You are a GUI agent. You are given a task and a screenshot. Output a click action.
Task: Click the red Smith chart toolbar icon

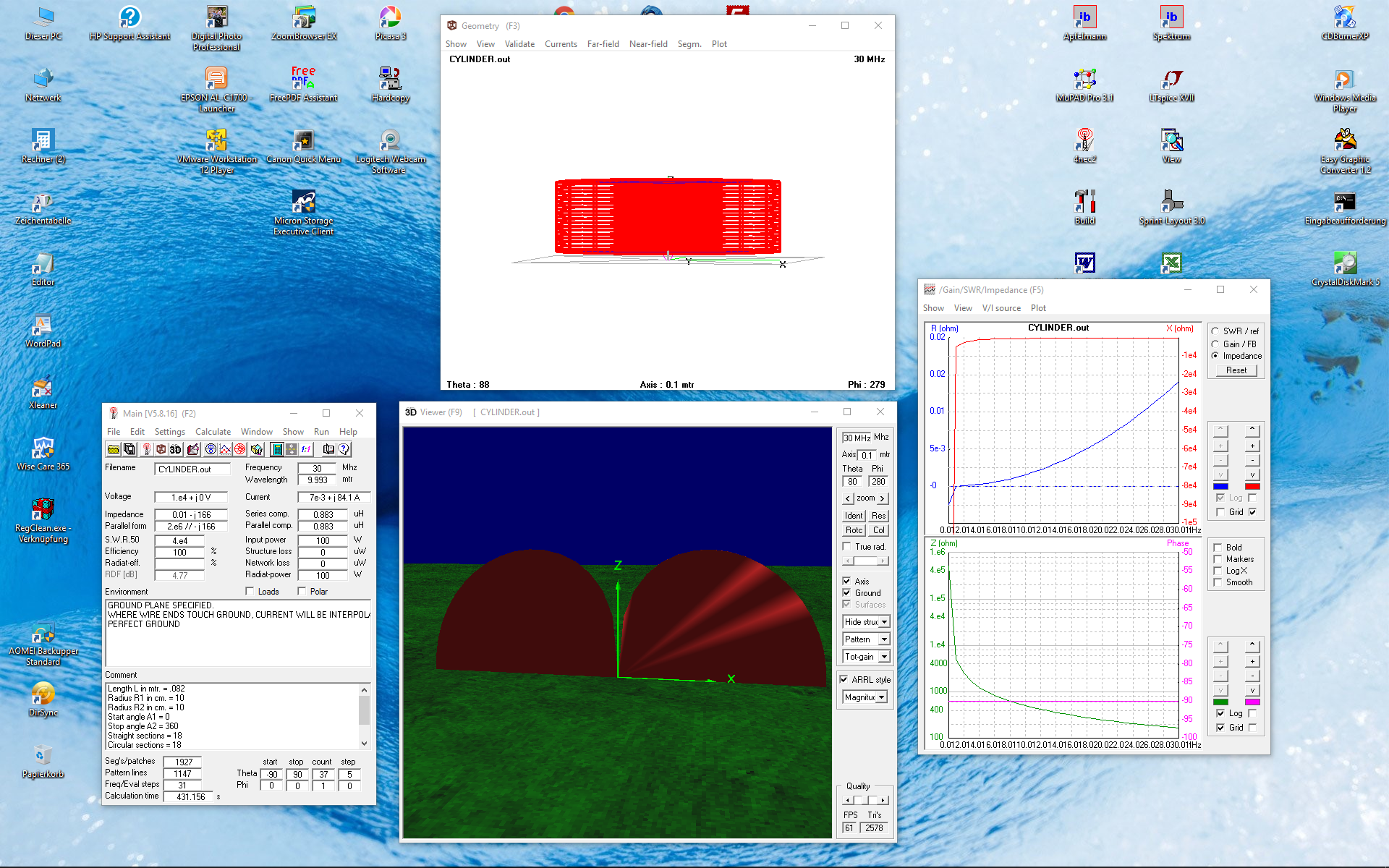point(240,449)
